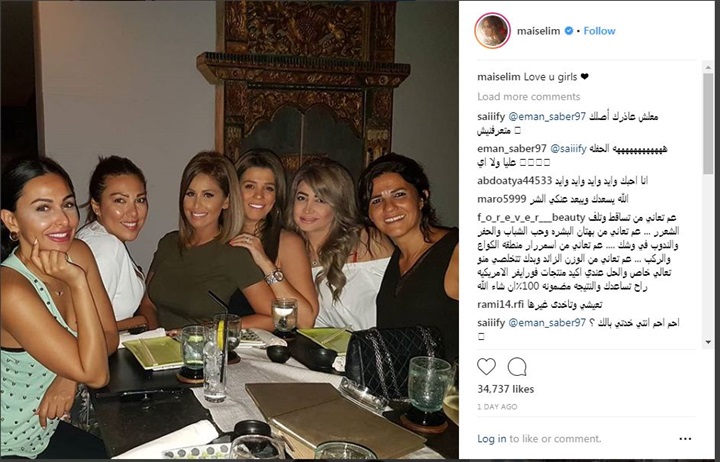Click the @eman_saber97 mention in the first comment

point(547,117)
